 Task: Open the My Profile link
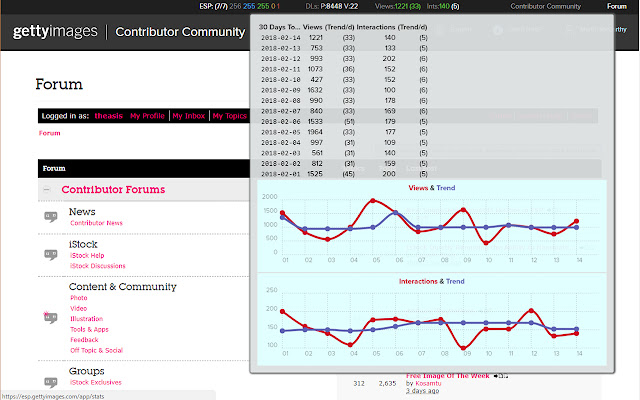(x=147, y=116)
